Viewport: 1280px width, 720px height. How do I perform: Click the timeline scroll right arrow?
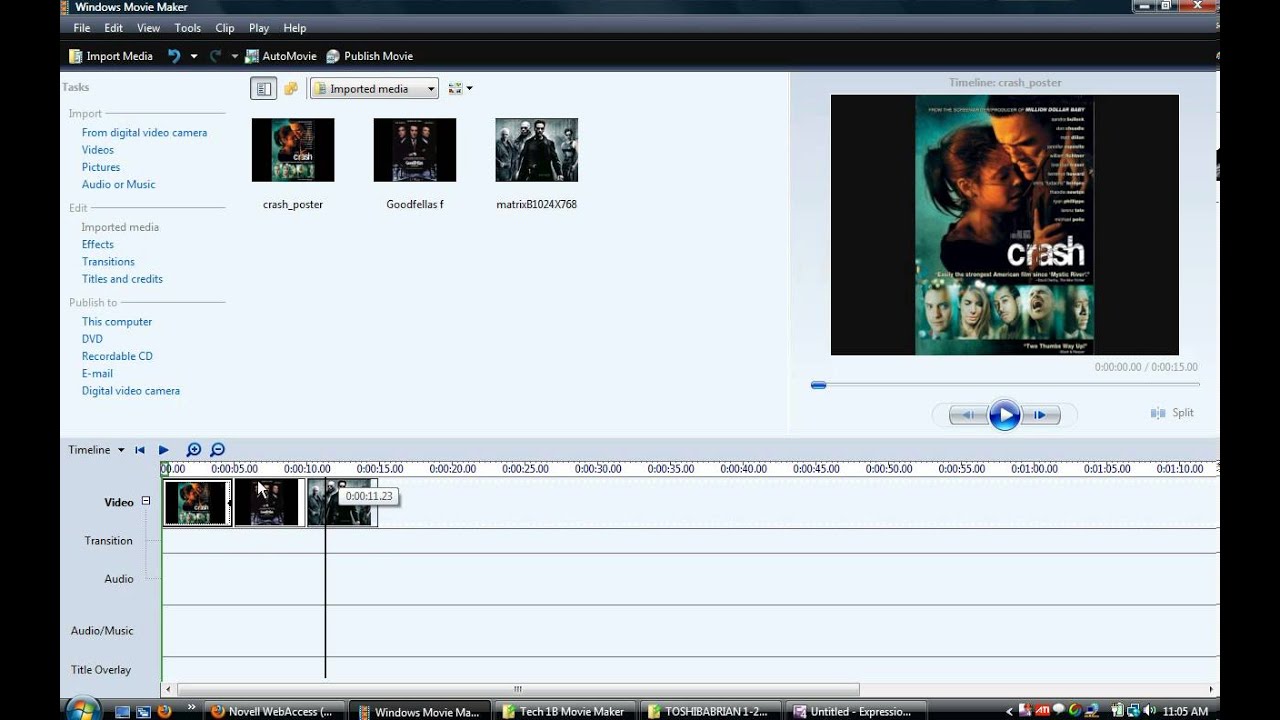point(1212,689)
